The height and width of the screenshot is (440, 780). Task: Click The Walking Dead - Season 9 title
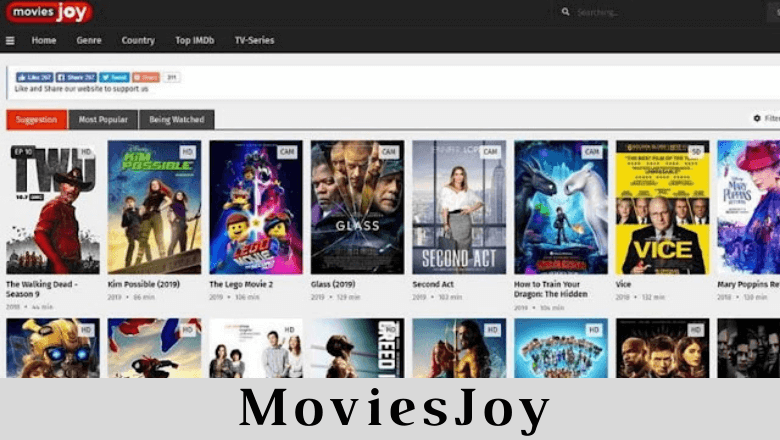point(42,289)
